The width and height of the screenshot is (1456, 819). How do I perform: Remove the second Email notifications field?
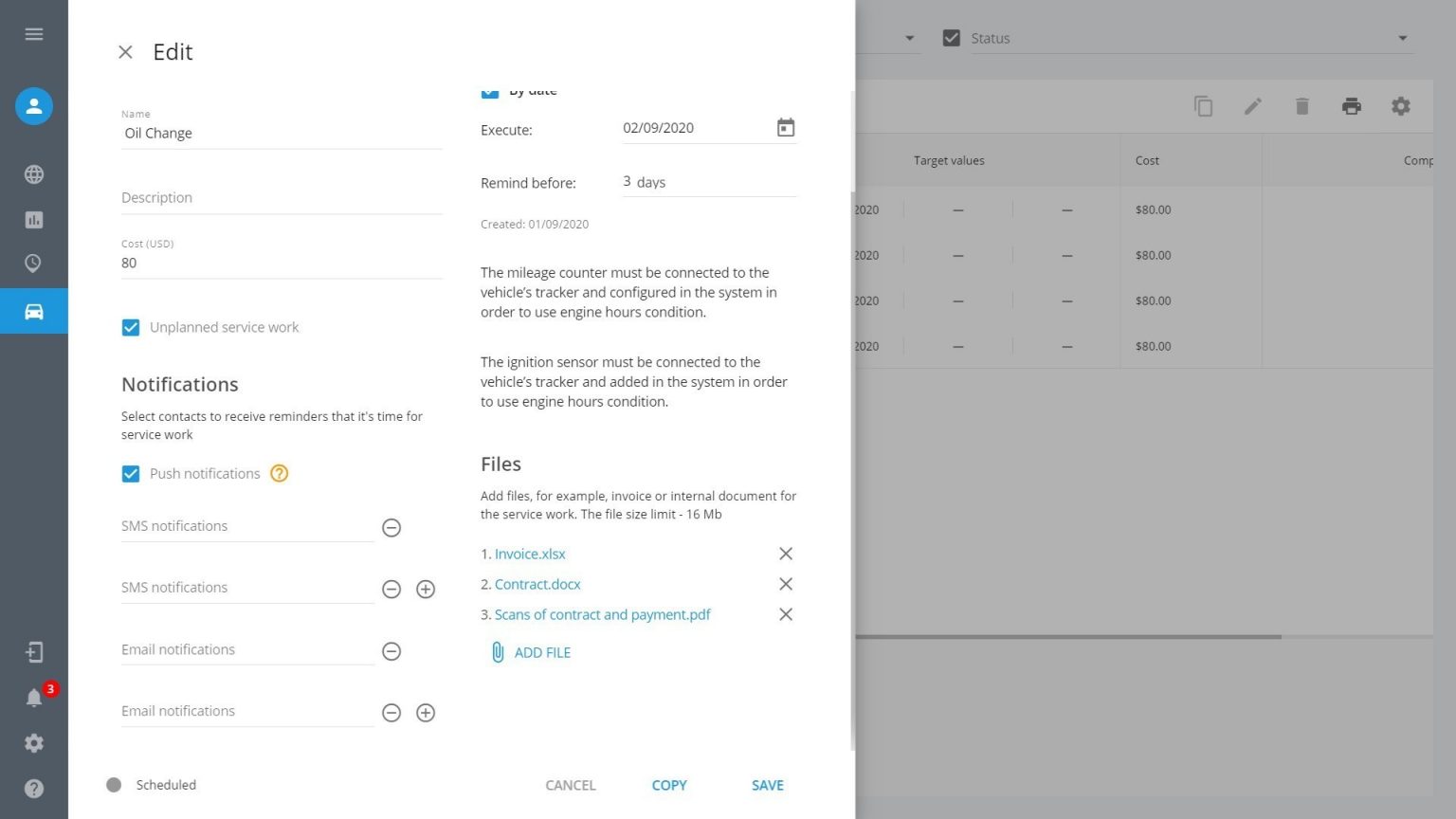point(391,713)
